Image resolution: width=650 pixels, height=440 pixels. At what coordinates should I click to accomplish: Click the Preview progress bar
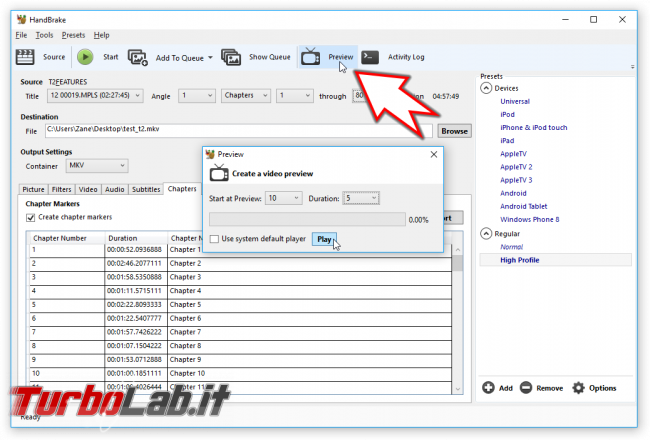click(x=307, y=219)
